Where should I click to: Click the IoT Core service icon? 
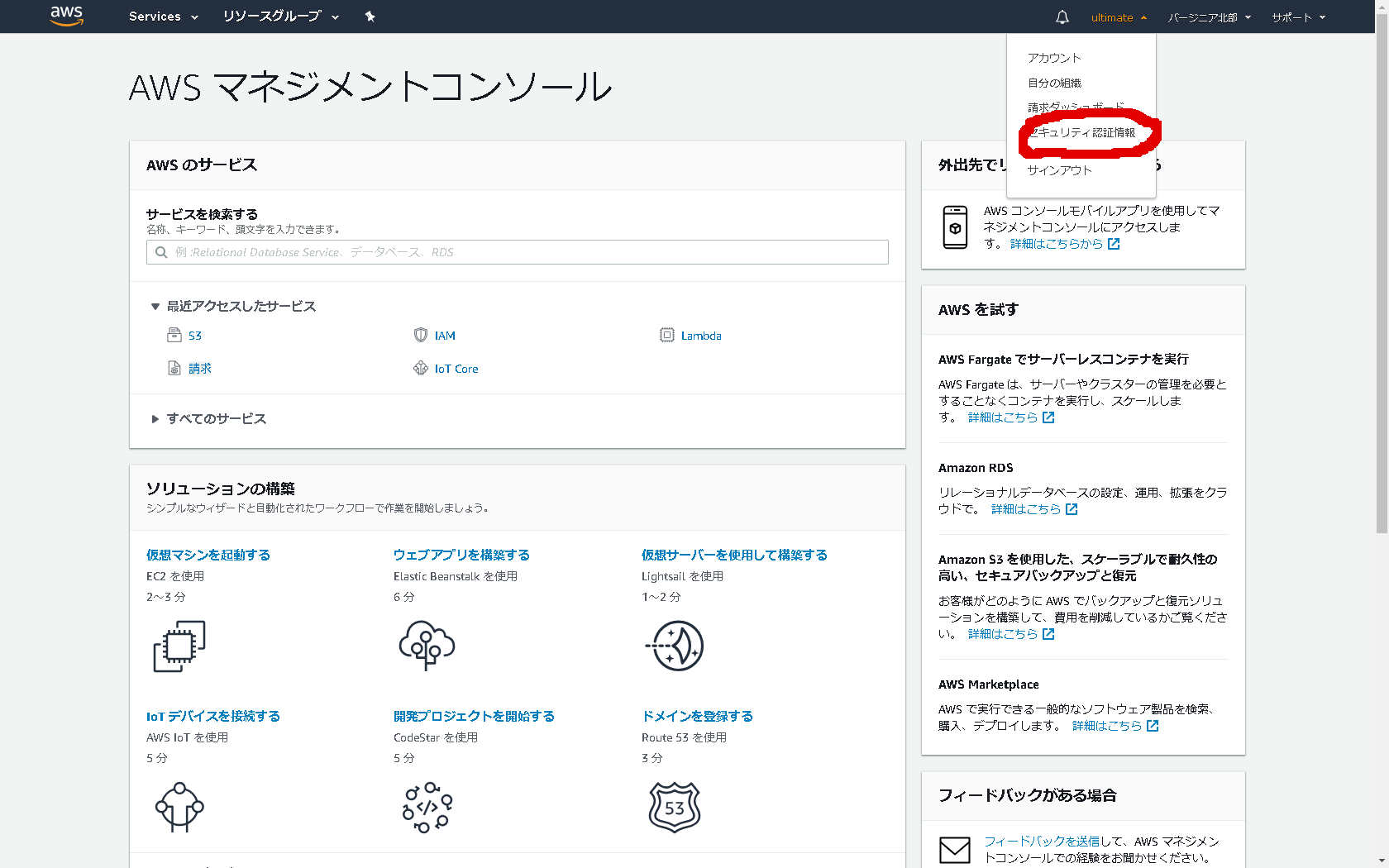[421, 368]
